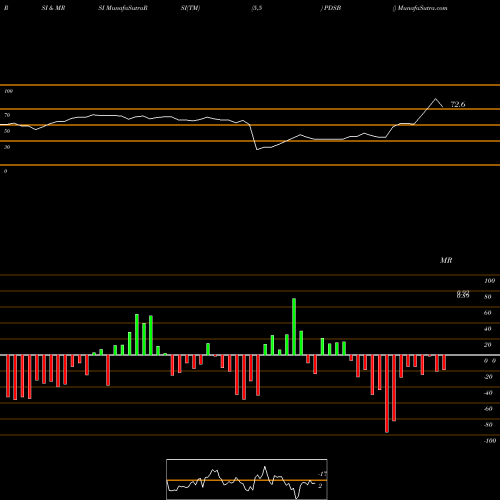Viewport: 500px width, 500px height.
Task: Click the SI & MR header text
Action: pos(53,8)
